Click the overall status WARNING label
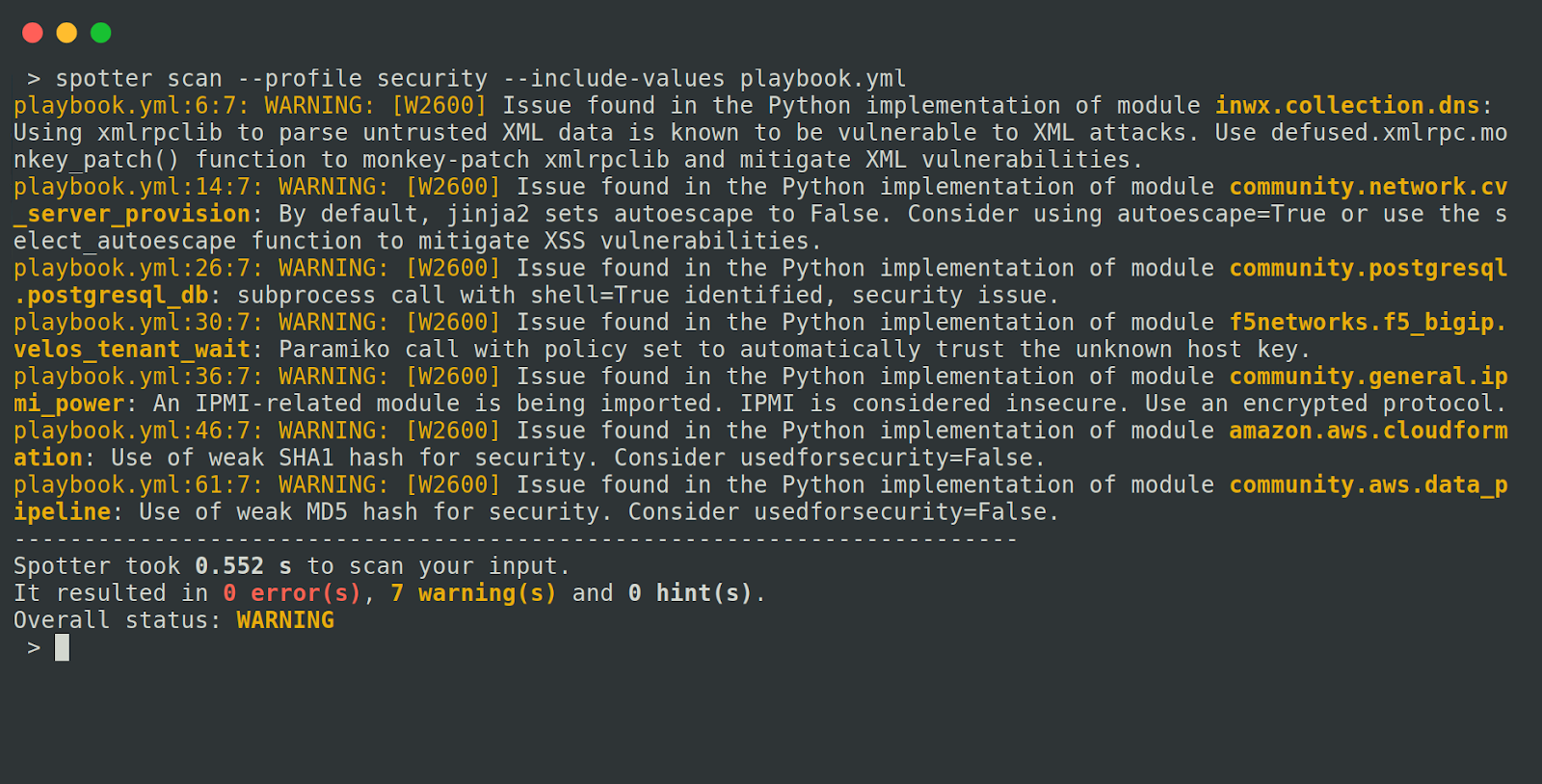The image size is (1542, 784). click(x=285, y=620)
